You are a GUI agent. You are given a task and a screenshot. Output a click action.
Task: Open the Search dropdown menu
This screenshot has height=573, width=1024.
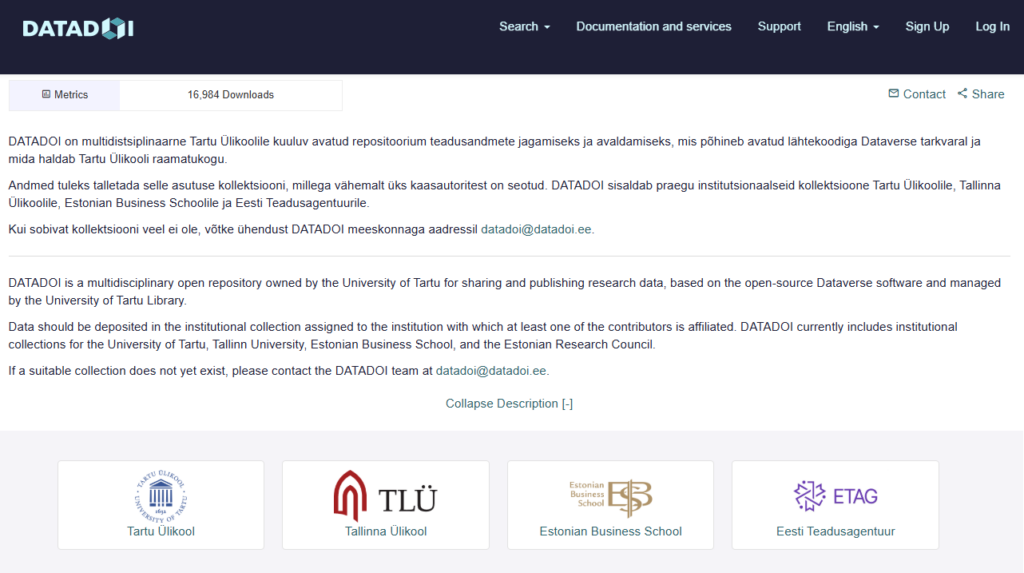[x=524, y=27]
